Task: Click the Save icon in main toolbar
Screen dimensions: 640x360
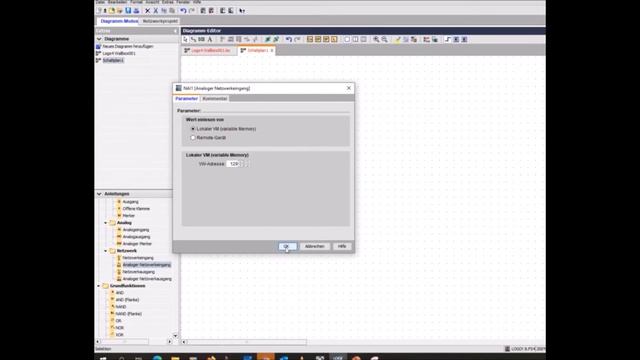Action: point(128,11)
